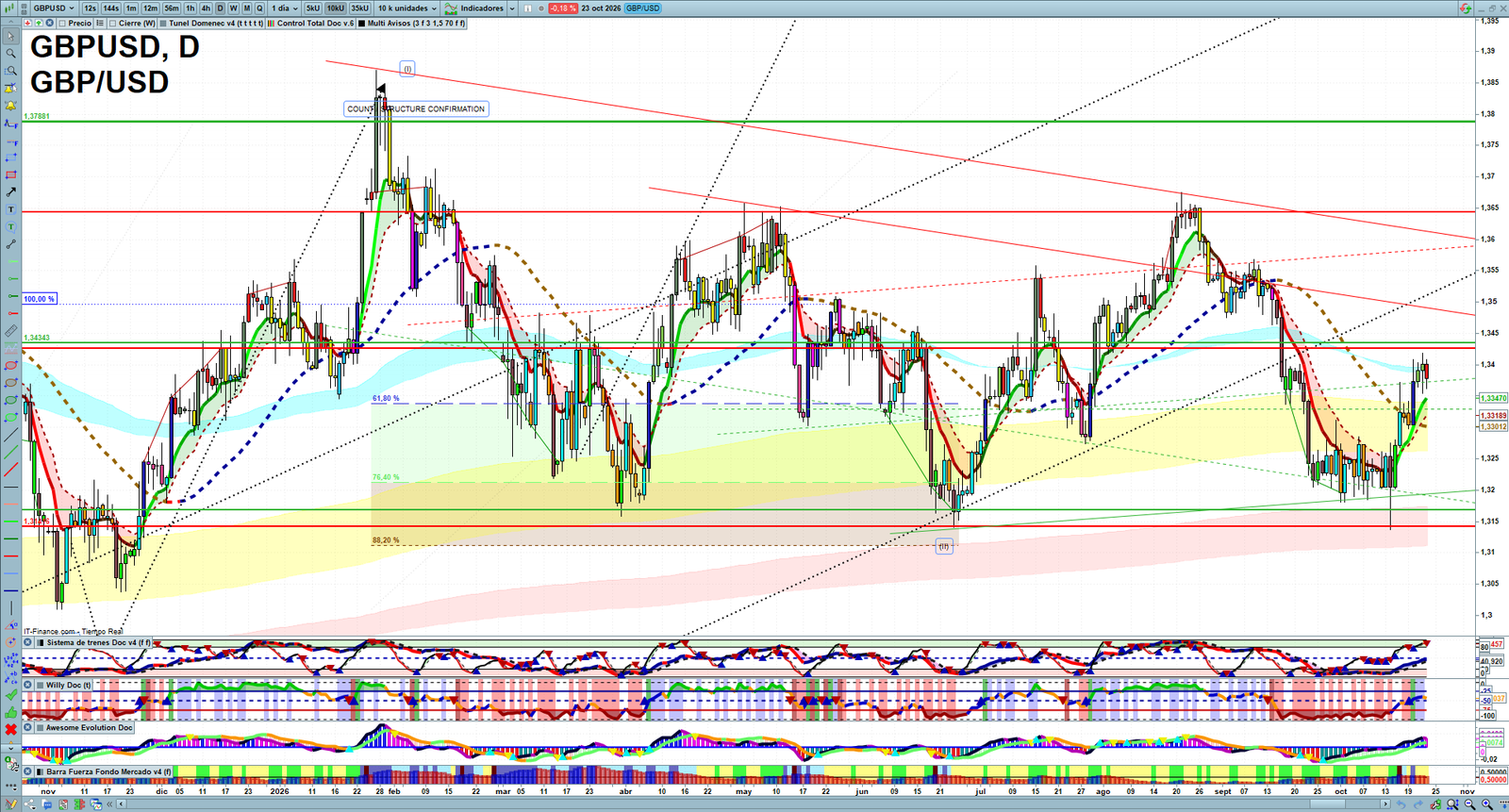Open the Multi Avisos indicator tab
This screenshot has height=812, width=1509.
pyautogui.click(x=412, y=24)
